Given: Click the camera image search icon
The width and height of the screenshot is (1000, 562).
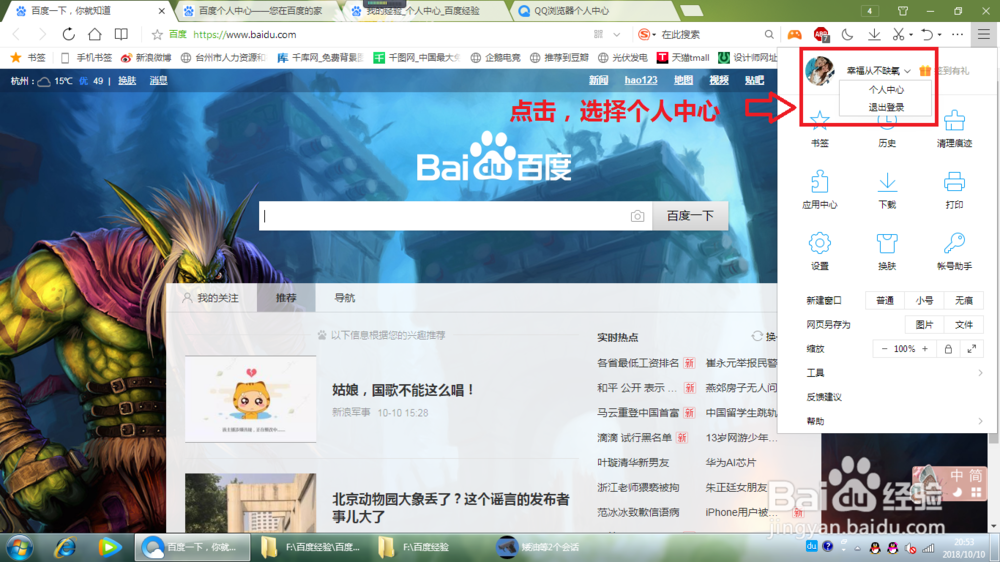Looking at the screenshot, I should pos(637,216).
